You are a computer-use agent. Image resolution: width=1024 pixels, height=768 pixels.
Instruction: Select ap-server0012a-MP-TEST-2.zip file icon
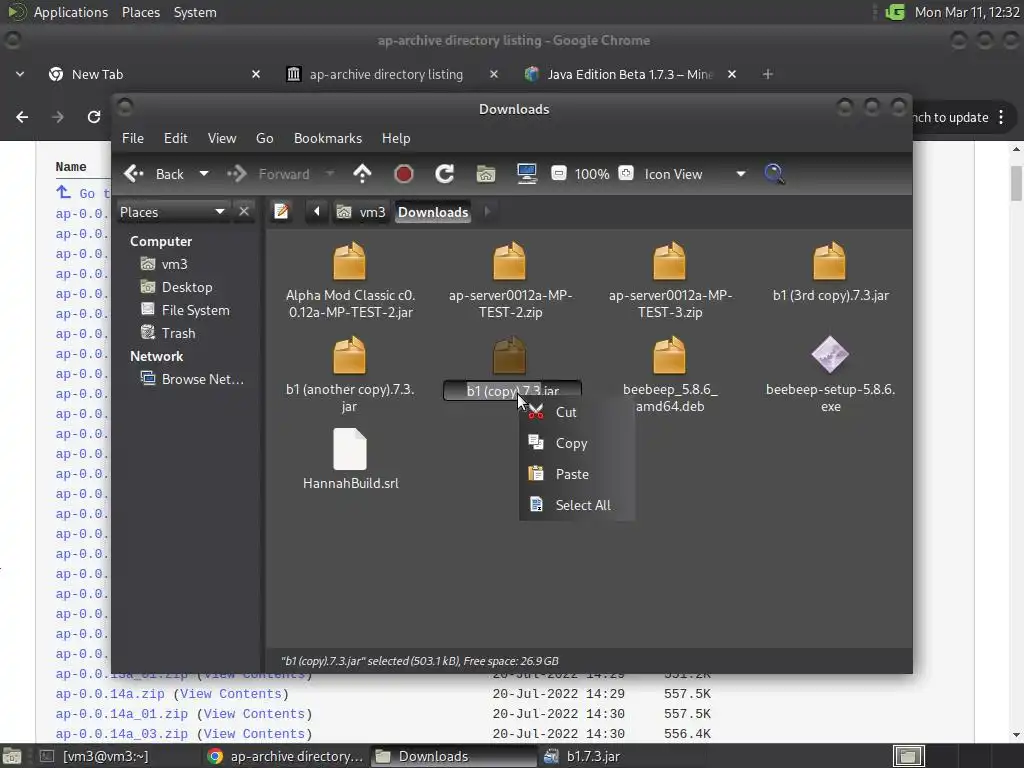(509, 261)
